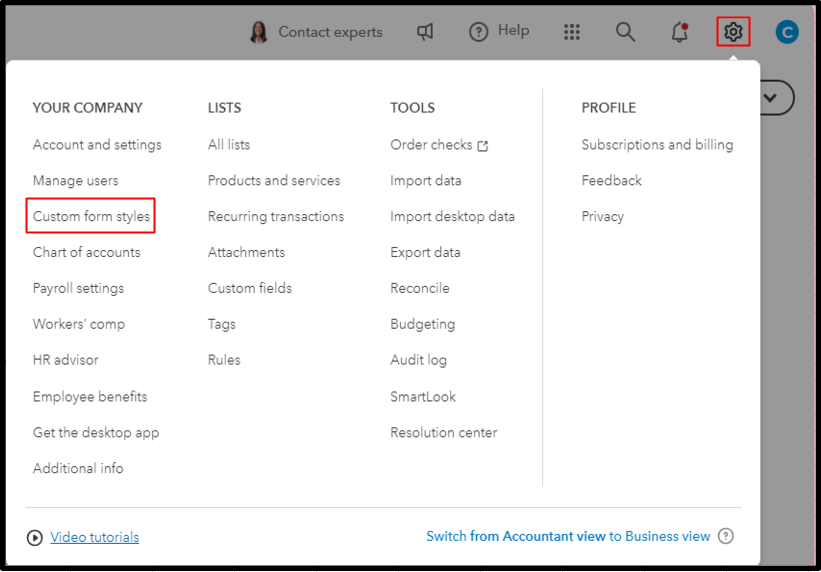This screenshot has height=572, width=821.
Task: Select Import data
Action: [426, 181]
